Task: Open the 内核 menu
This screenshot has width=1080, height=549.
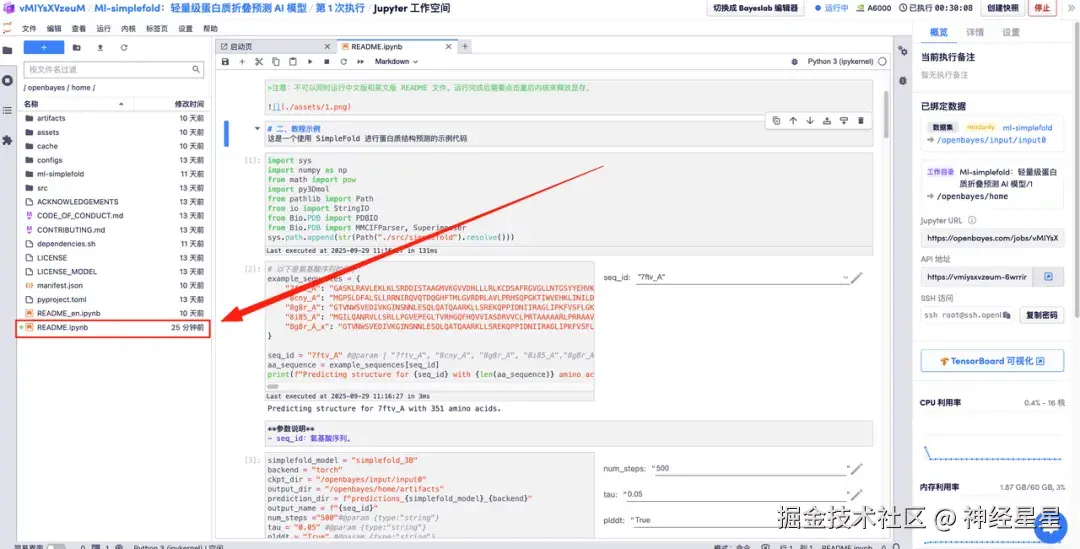Action: coord(128,29)
